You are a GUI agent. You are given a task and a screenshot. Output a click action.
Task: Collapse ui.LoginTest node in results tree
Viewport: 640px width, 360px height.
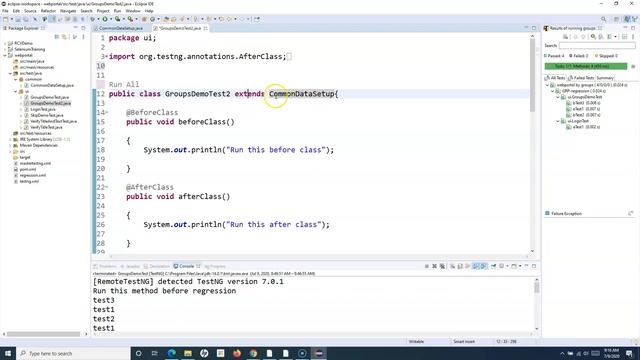pos(558,121)
